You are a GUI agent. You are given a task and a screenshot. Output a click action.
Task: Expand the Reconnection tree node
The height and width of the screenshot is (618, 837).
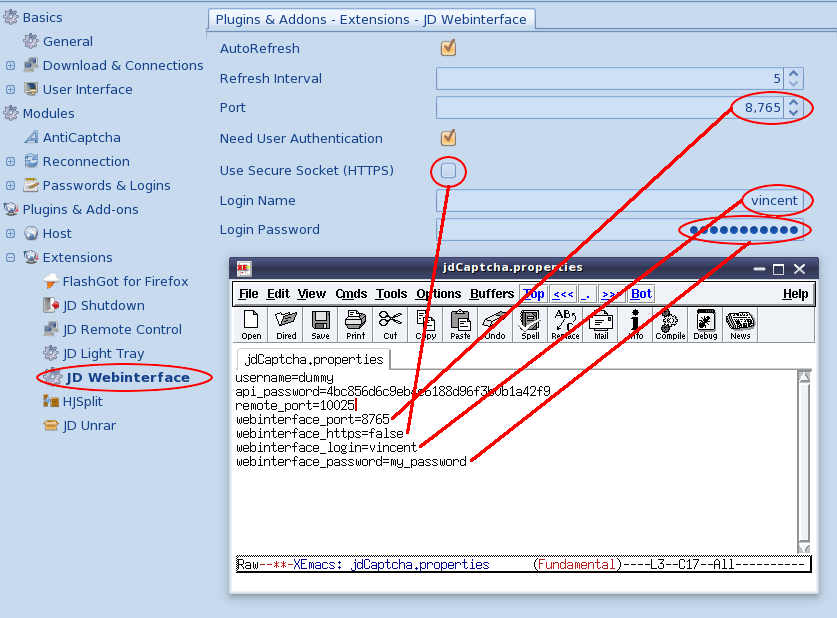[10, 161]
